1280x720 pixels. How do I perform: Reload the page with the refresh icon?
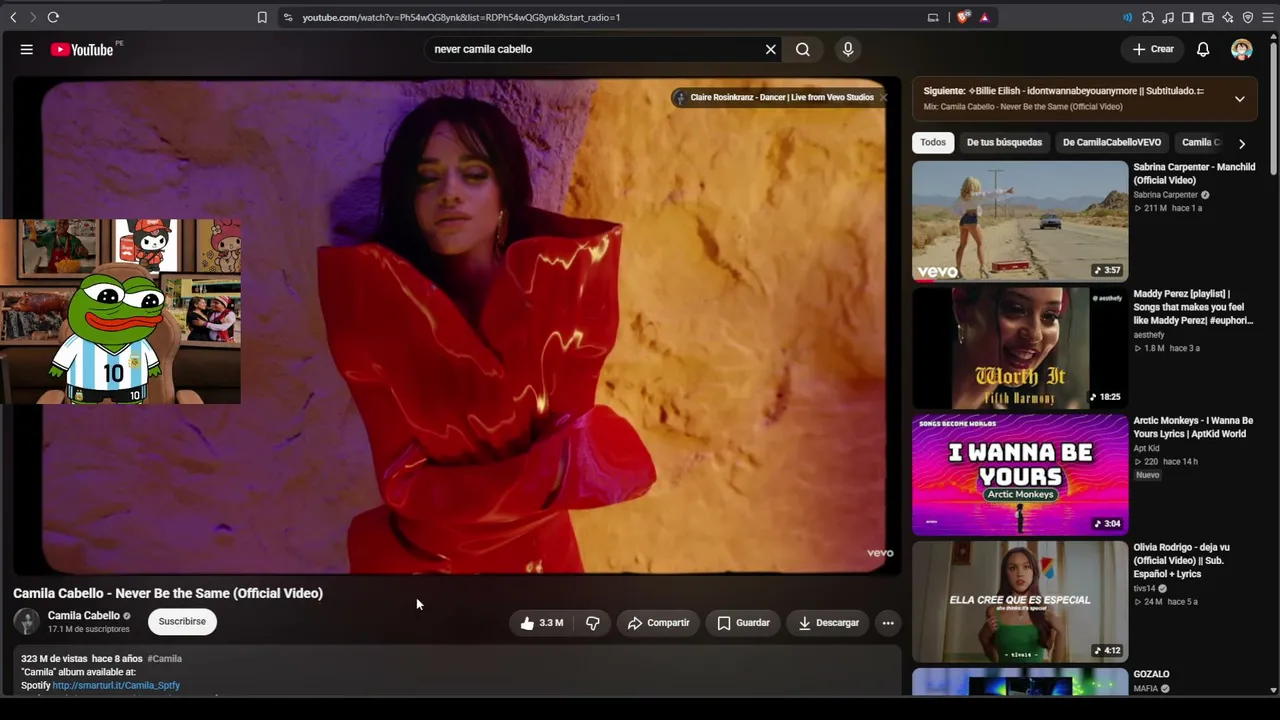coord(53,17)
